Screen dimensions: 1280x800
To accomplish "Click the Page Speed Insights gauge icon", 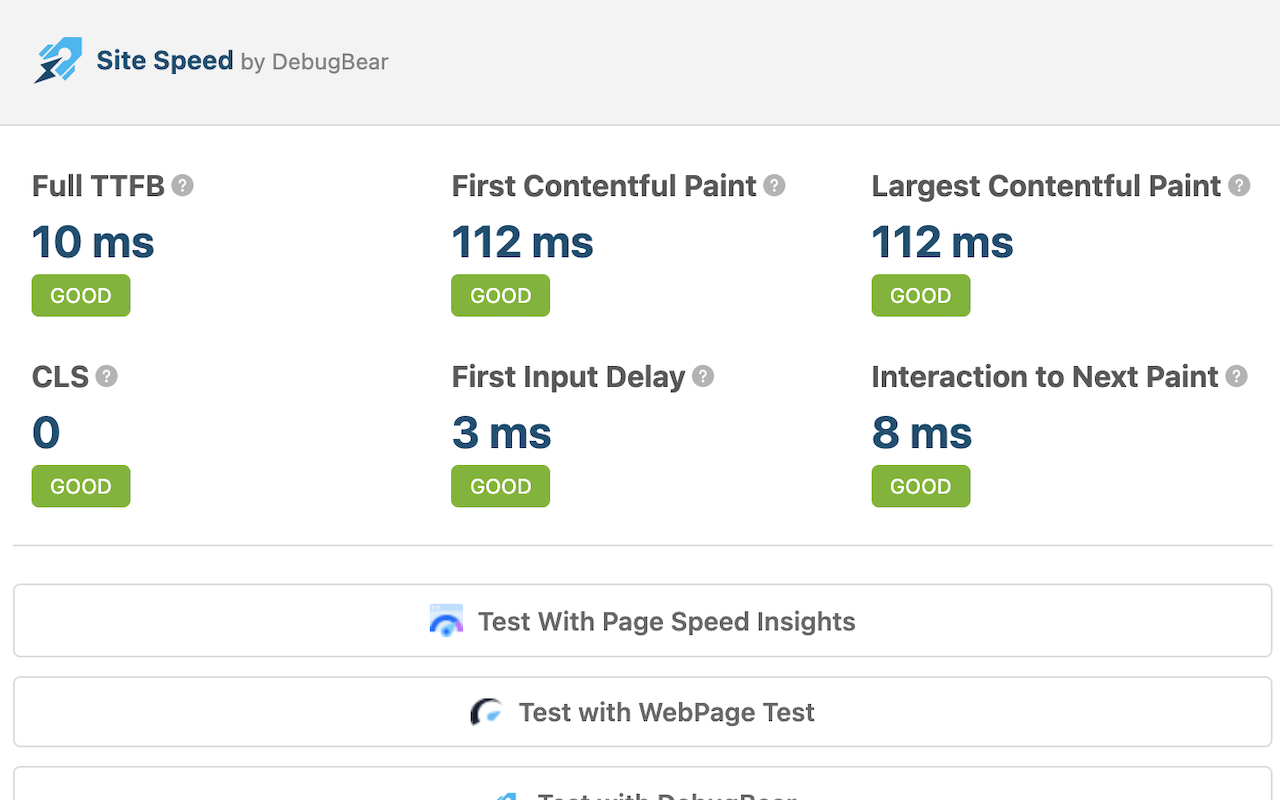I will [446, 620].
